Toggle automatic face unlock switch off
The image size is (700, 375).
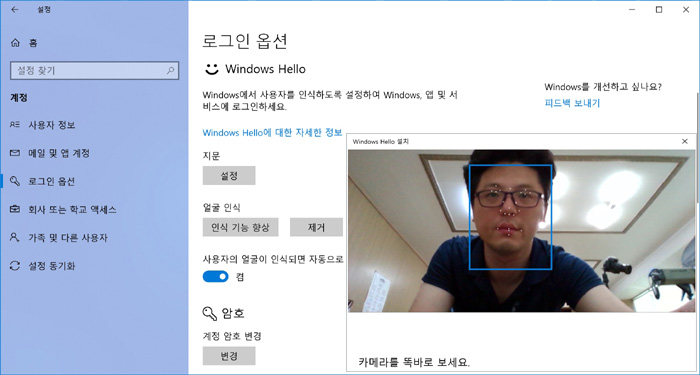(216, 277)
